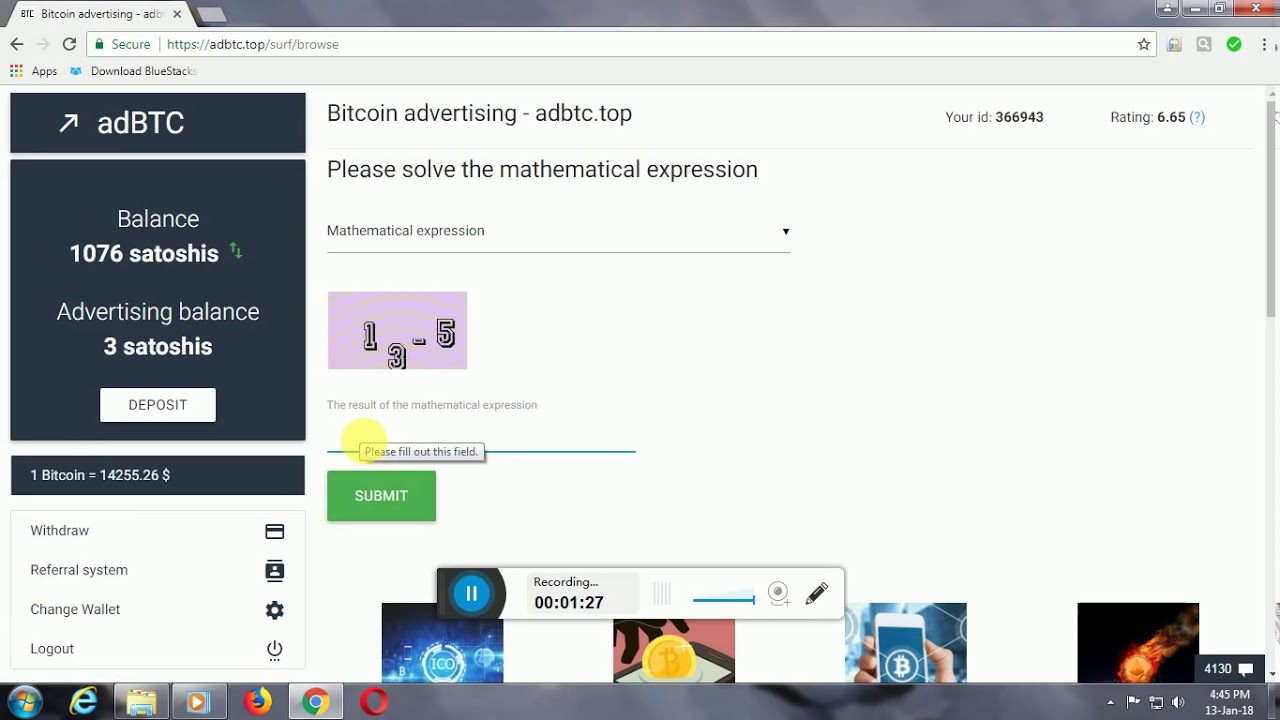The image size is (1280, 720).
Task: Launch Internet Explorer from the taskbar
Action: [x=83, y=702]
